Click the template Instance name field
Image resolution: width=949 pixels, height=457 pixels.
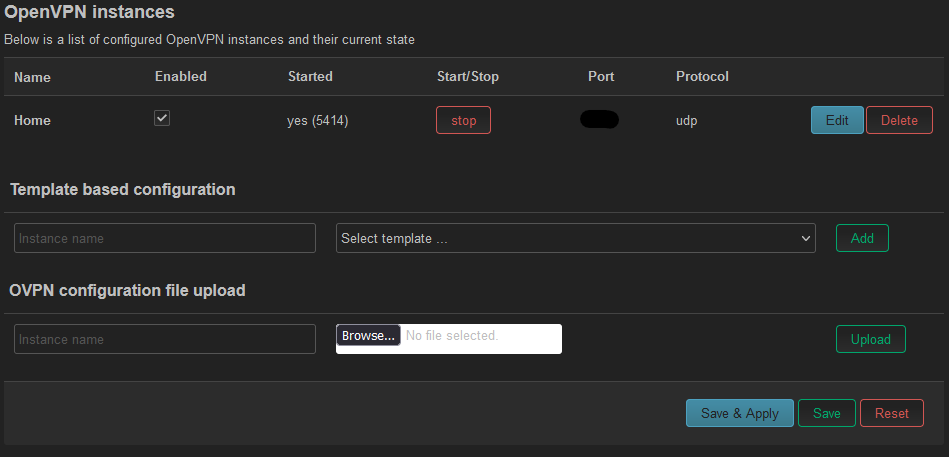(x=165, y=238)
